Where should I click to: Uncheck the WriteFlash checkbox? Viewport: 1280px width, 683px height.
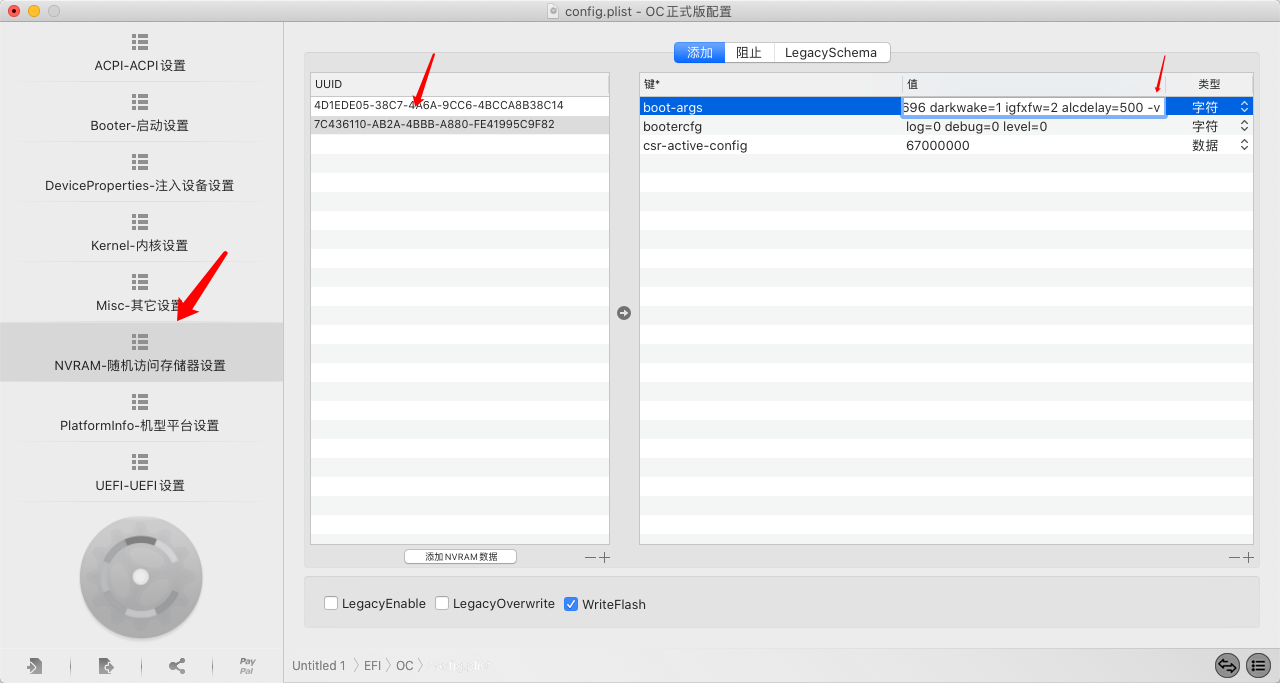coord(571,604)
